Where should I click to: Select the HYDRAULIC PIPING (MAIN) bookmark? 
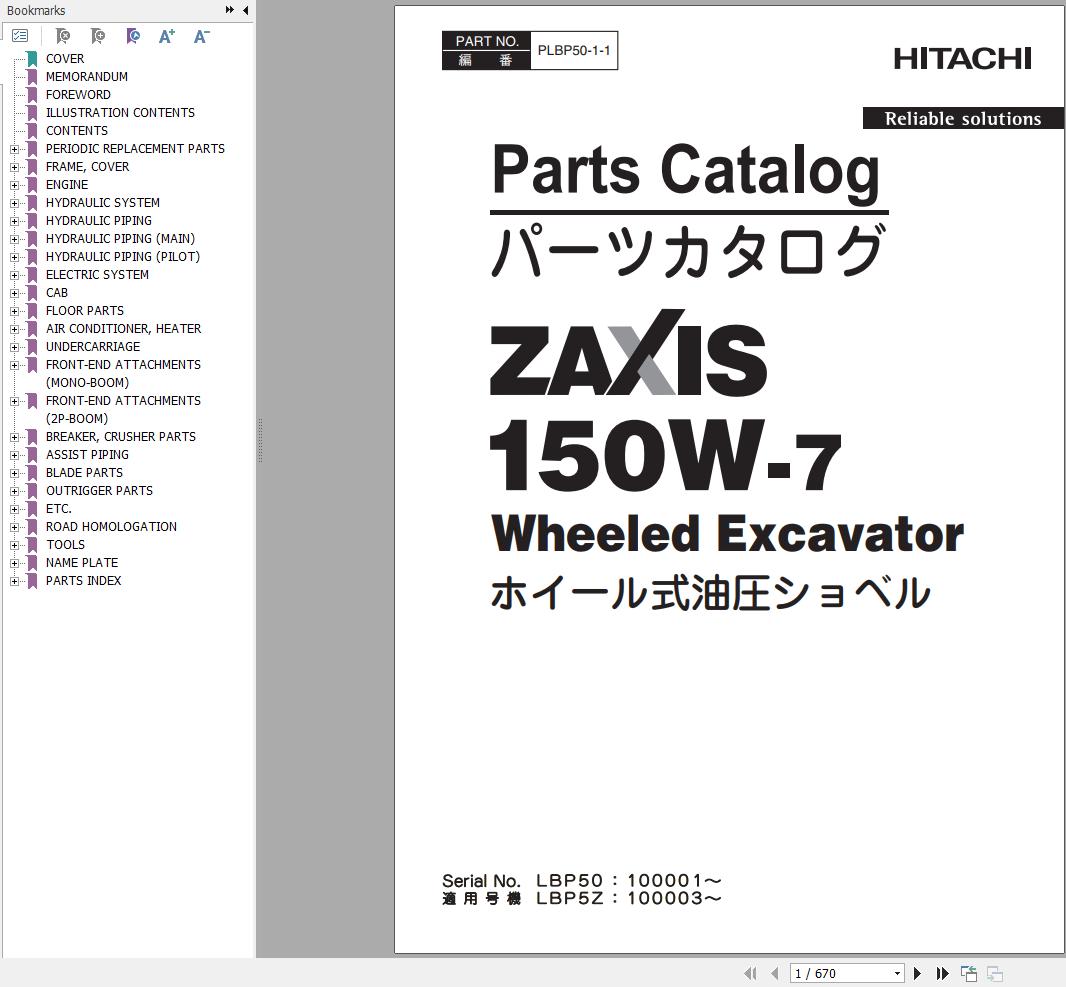[120, 239]
